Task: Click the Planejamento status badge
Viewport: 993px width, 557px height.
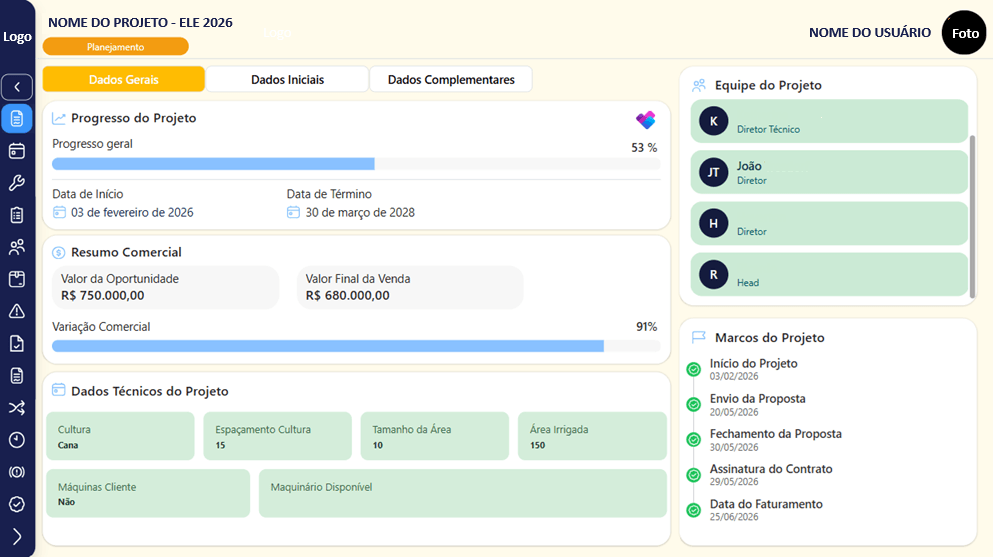Action: click(115, 47)
